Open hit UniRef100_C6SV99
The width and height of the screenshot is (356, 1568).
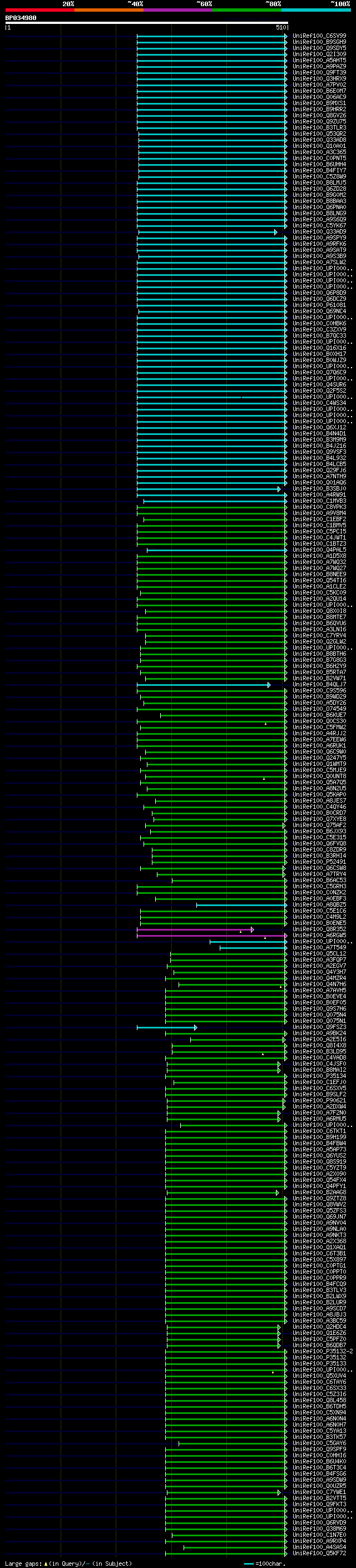319,36
